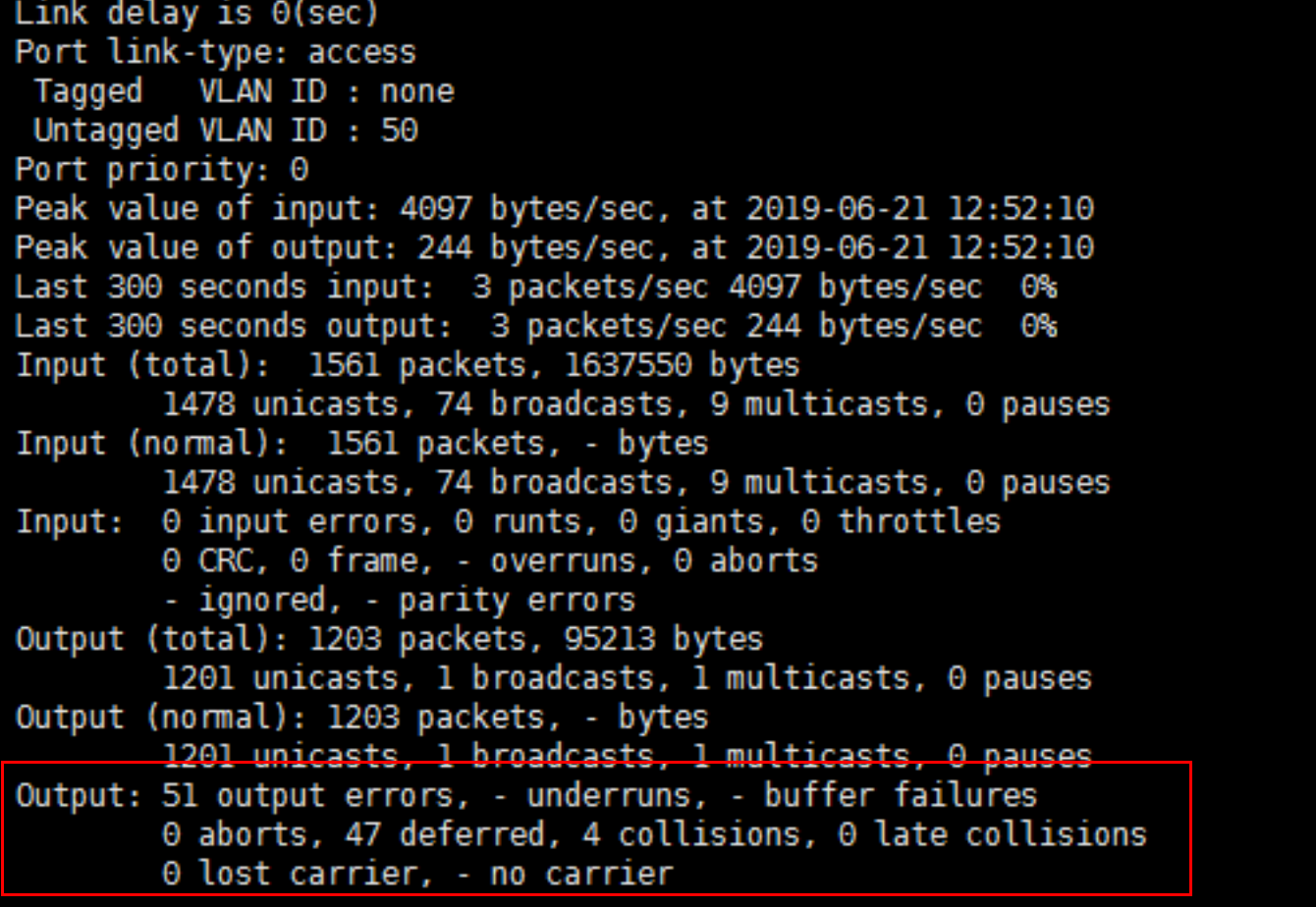Click the "Last 300 seconds input" line
Screen dimensions: 1316x907
(535, 287)
